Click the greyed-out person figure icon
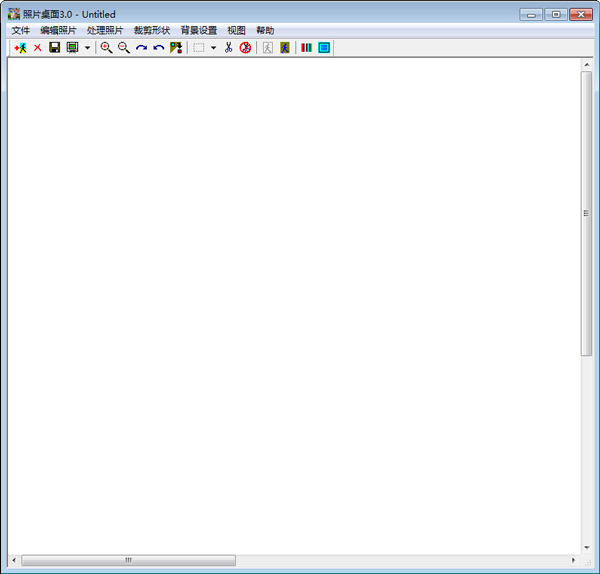Screen dimensions: 600x574 click(268, 48)
